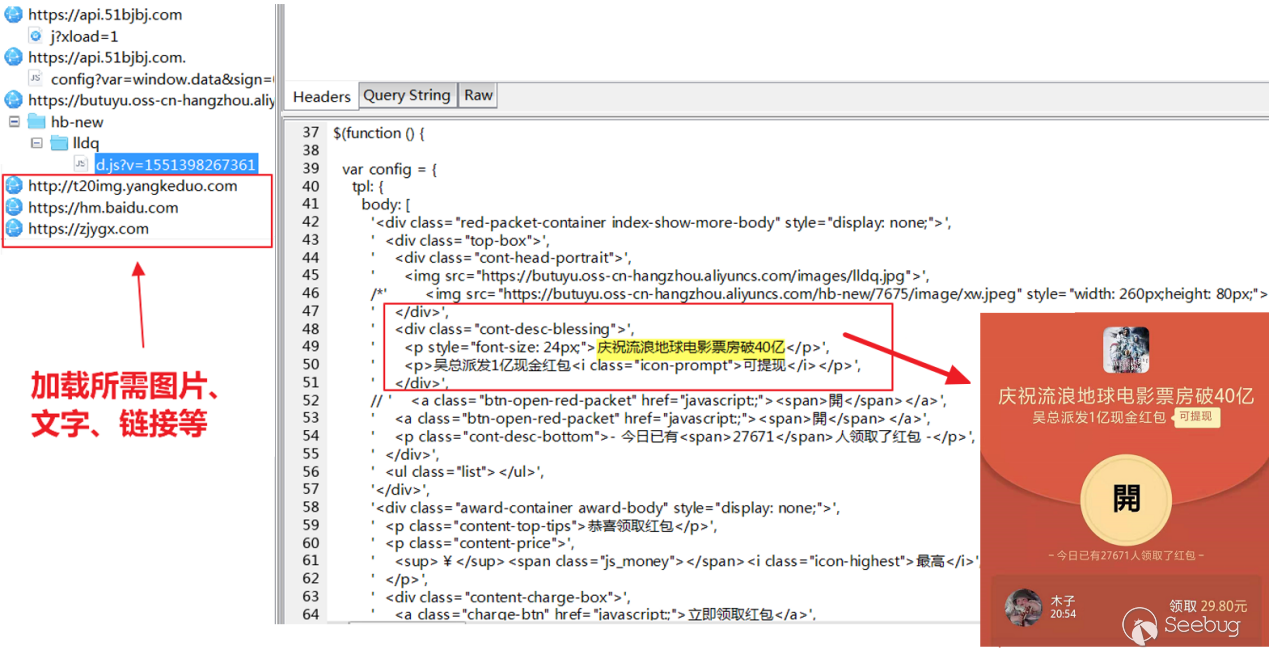Open the Query String tab
The image size is (1269, 654).
point(407,95)
